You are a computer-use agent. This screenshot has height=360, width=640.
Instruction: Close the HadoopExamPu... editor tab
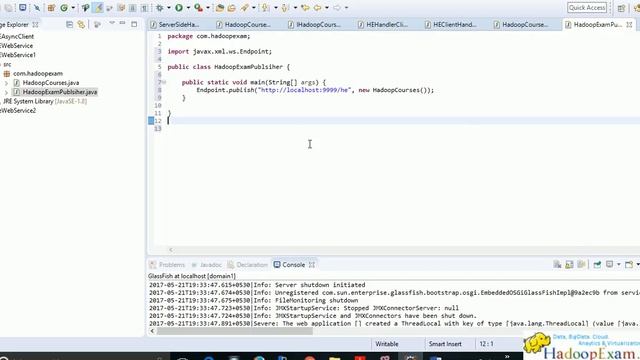pyautogui.click(x=629, y=24)
